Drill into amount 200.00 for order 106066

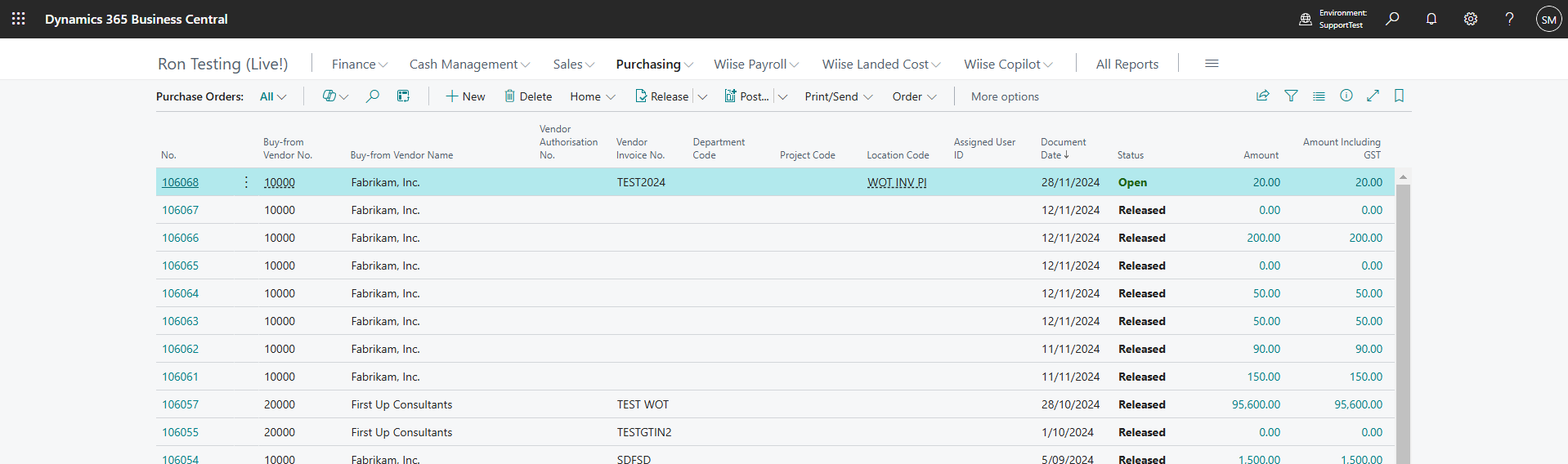tap(1263, 238)
